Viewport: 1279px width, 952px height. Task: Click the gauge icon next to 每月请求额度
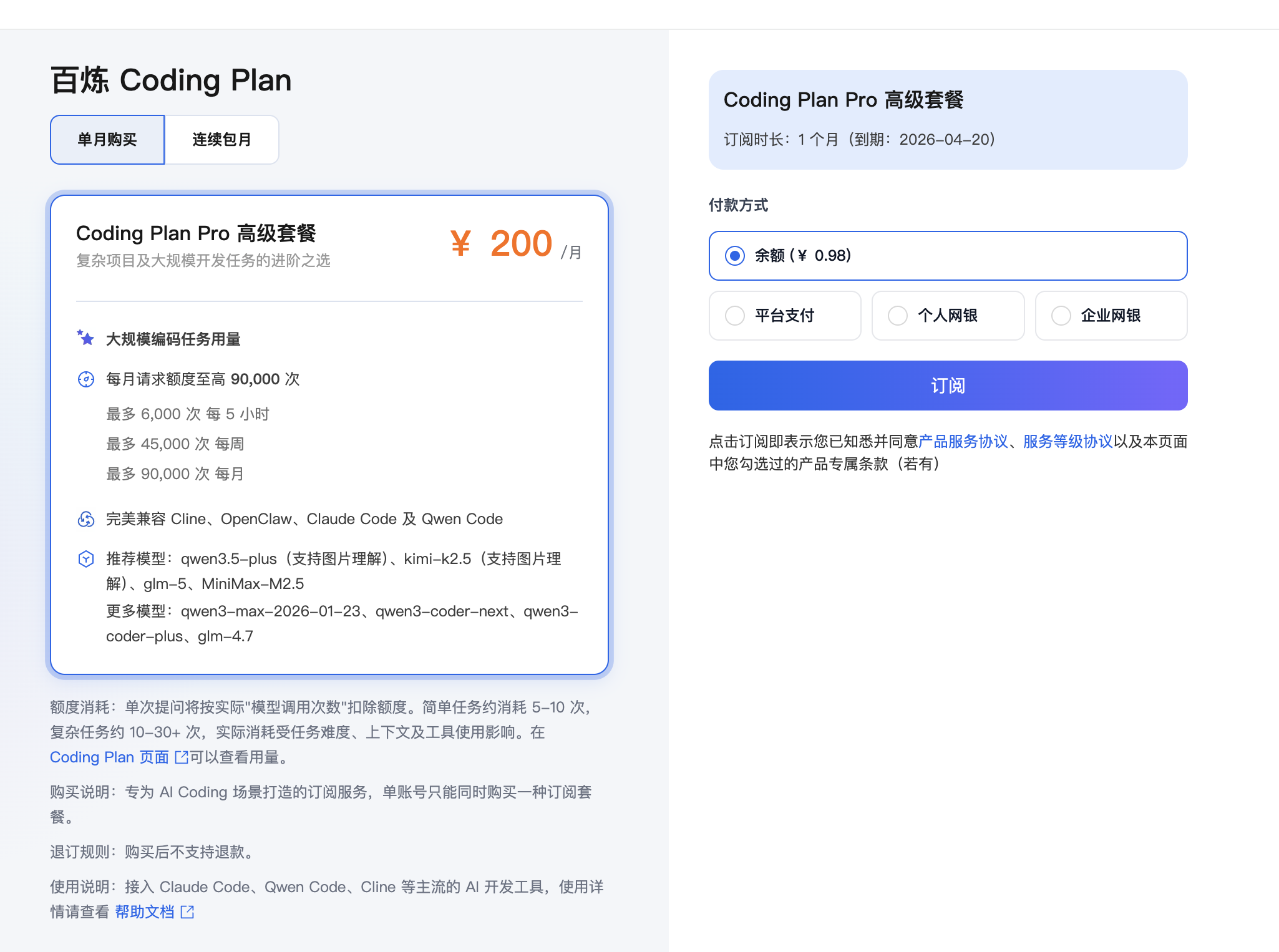pyautogui.click(x=85, y=379)
